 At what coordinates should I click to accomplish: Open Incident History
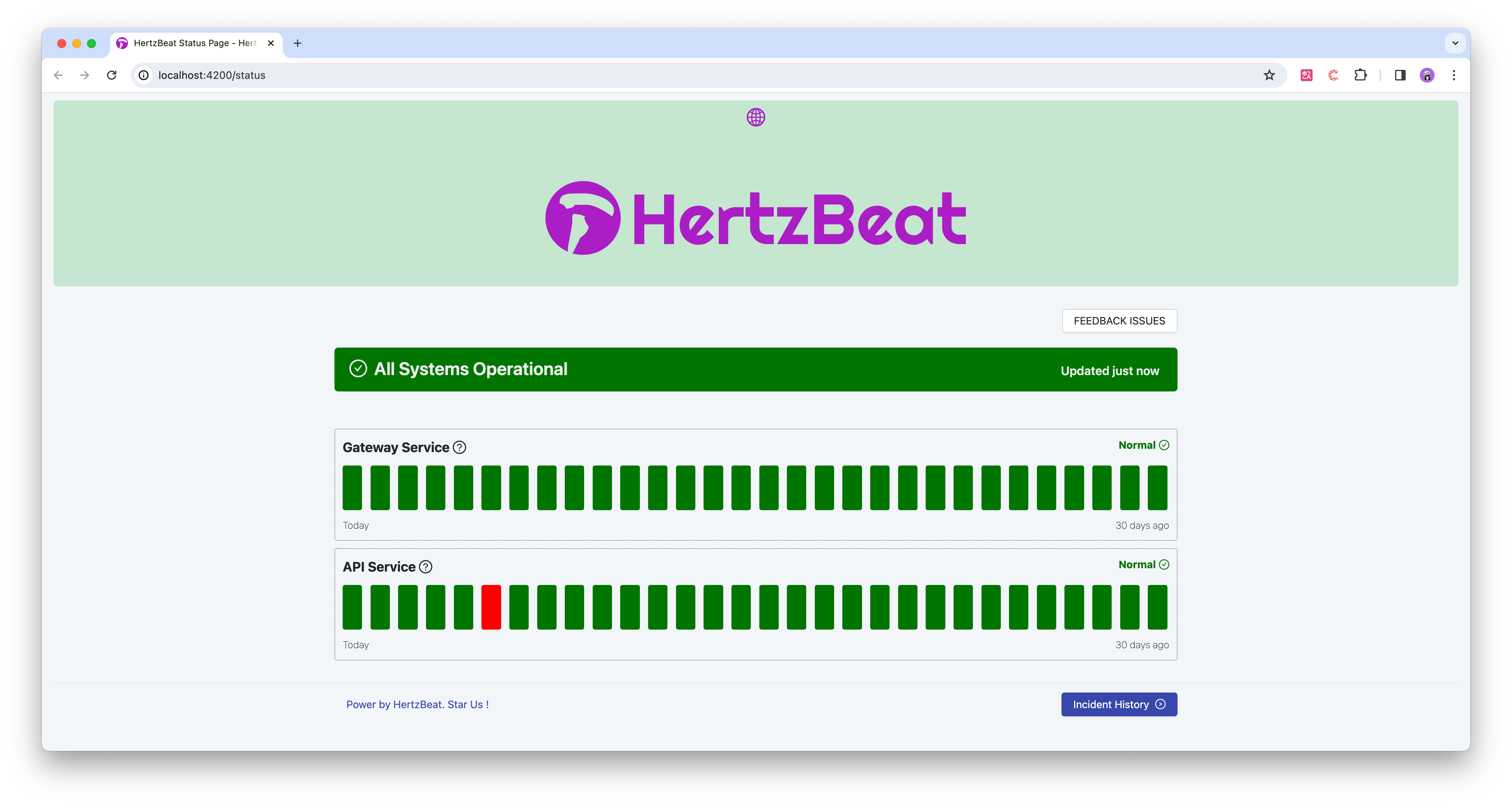1118,704
